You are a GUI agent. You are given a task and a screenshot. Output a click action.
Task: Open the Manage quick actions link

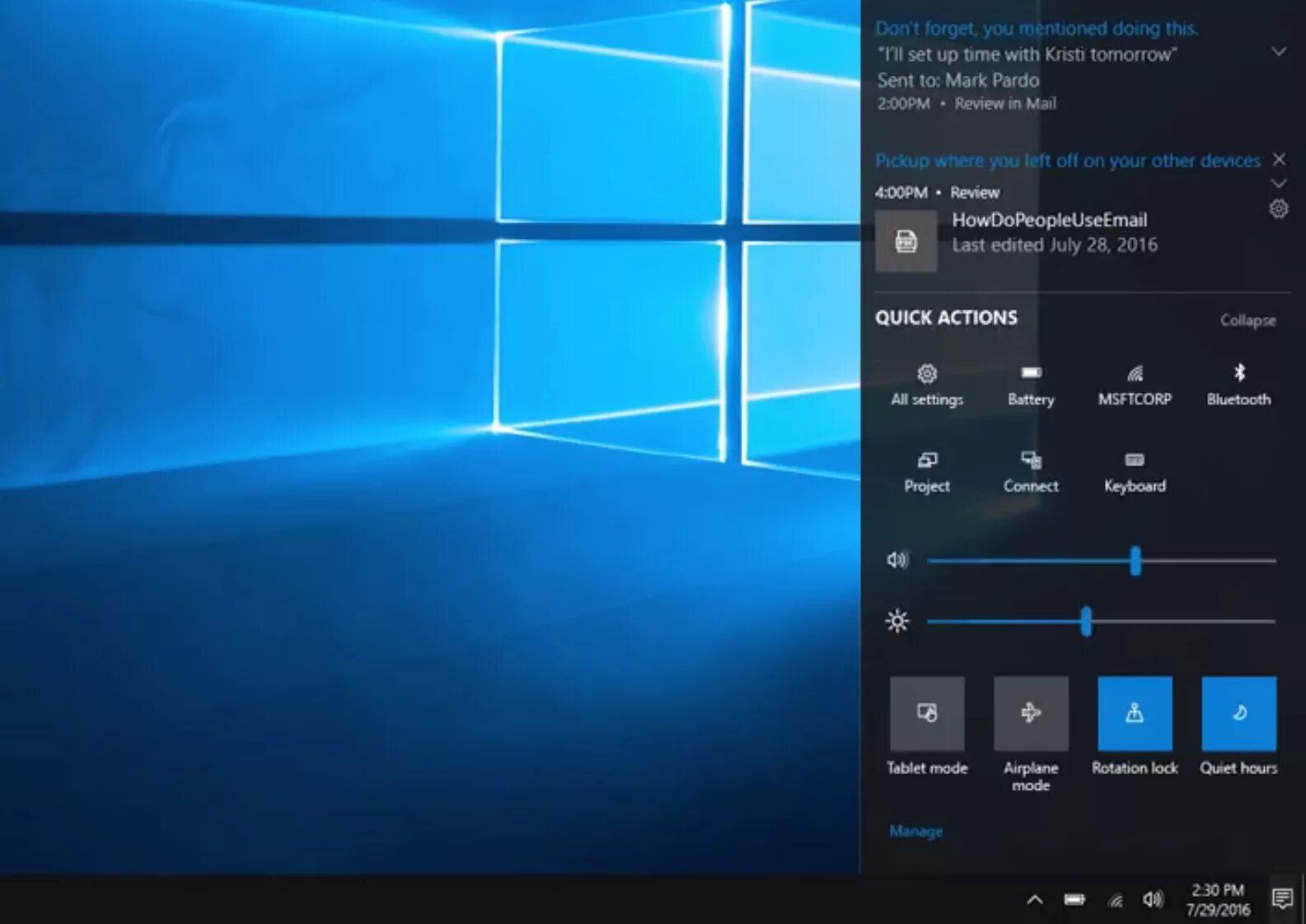915,831
